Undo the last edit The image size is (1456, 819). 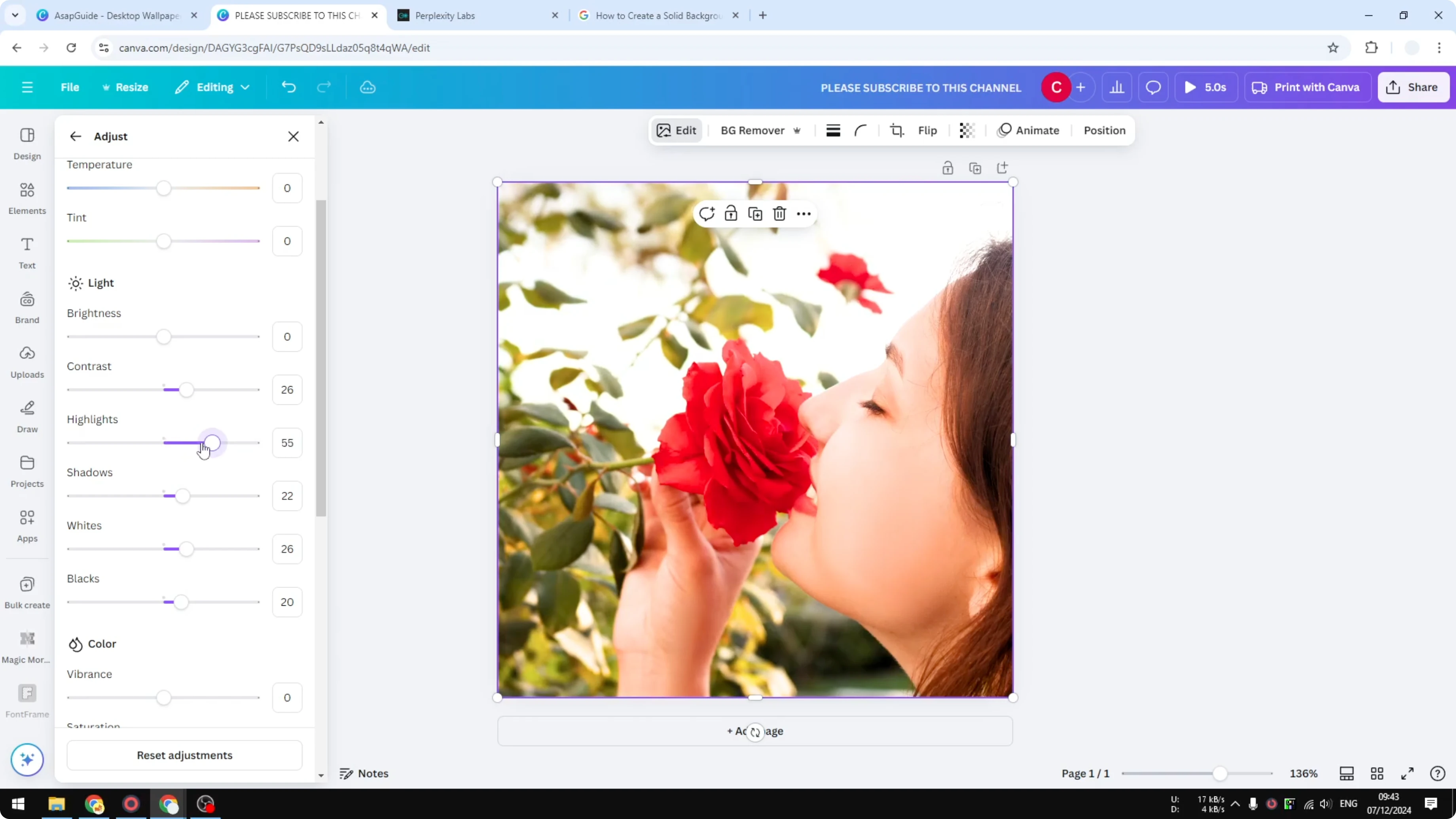point(288,87)
